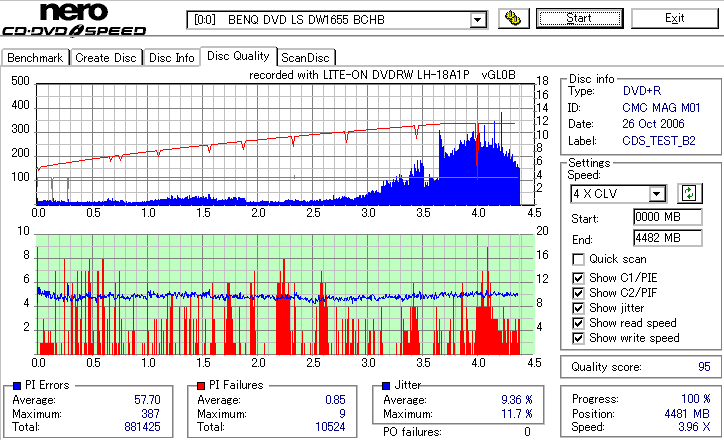Image resolution: width=724 pixels, height=441 pixels.
Task: Click the disc ID CMC MAG M01
Action: [661, 108]
